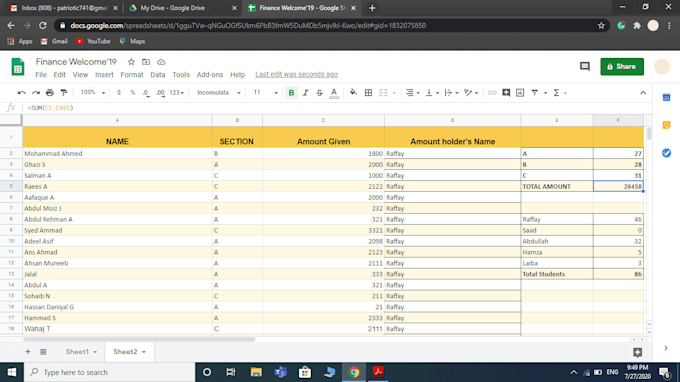The image size is (680, 382).
Task: Expand merge cells dropdown arrow
Action: [394, 93]
